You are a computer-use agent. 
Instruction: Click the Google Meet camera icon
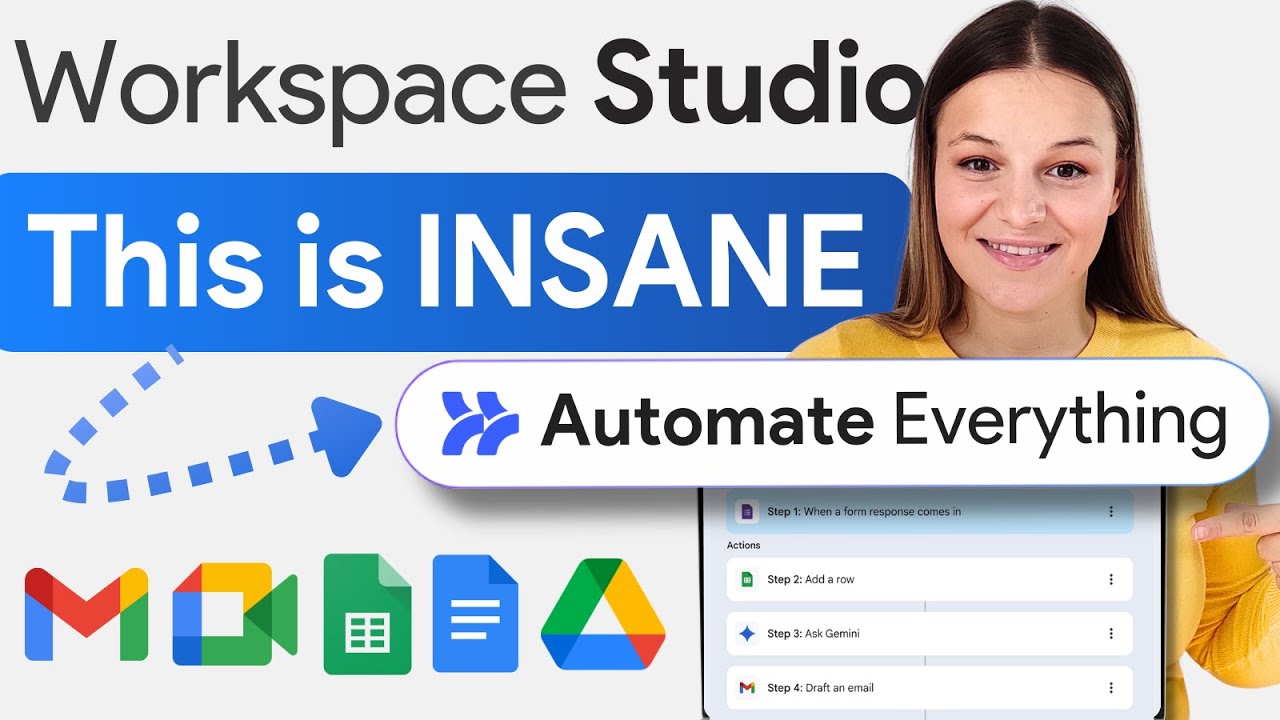pyautogui.click(x=235, y=615)
